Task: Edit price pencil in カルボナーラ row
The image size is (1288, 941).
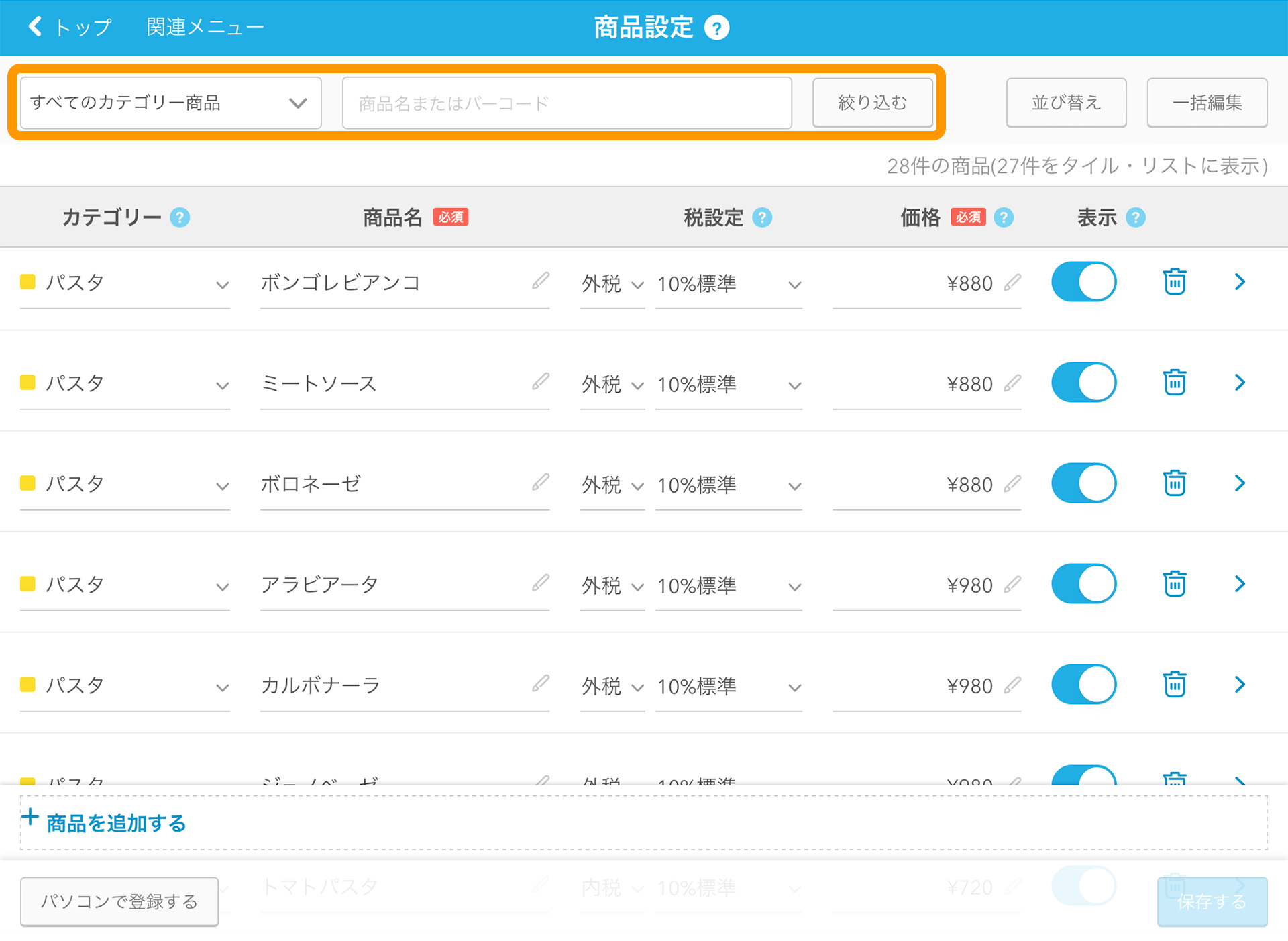Action: click(1012, 685)
